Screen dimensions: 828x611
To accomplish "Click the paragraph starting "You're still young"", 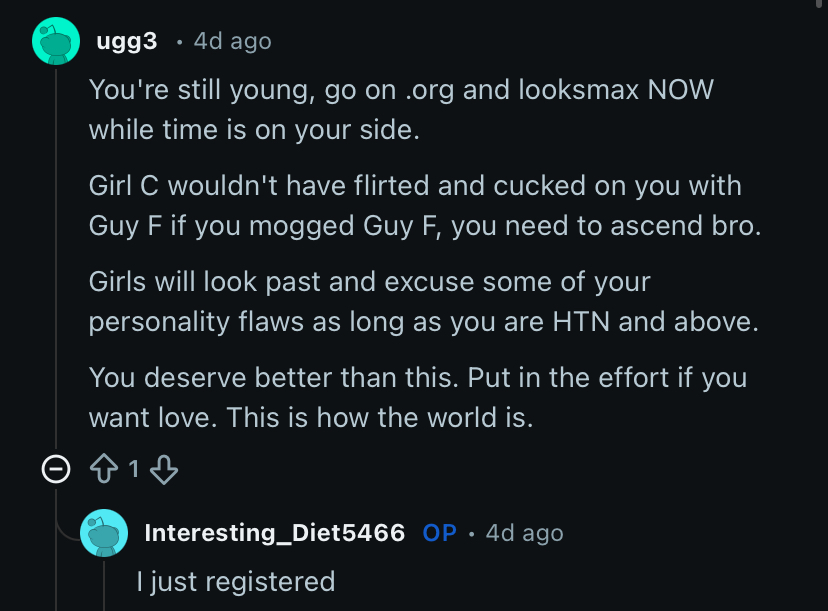I will coord(400,109).
